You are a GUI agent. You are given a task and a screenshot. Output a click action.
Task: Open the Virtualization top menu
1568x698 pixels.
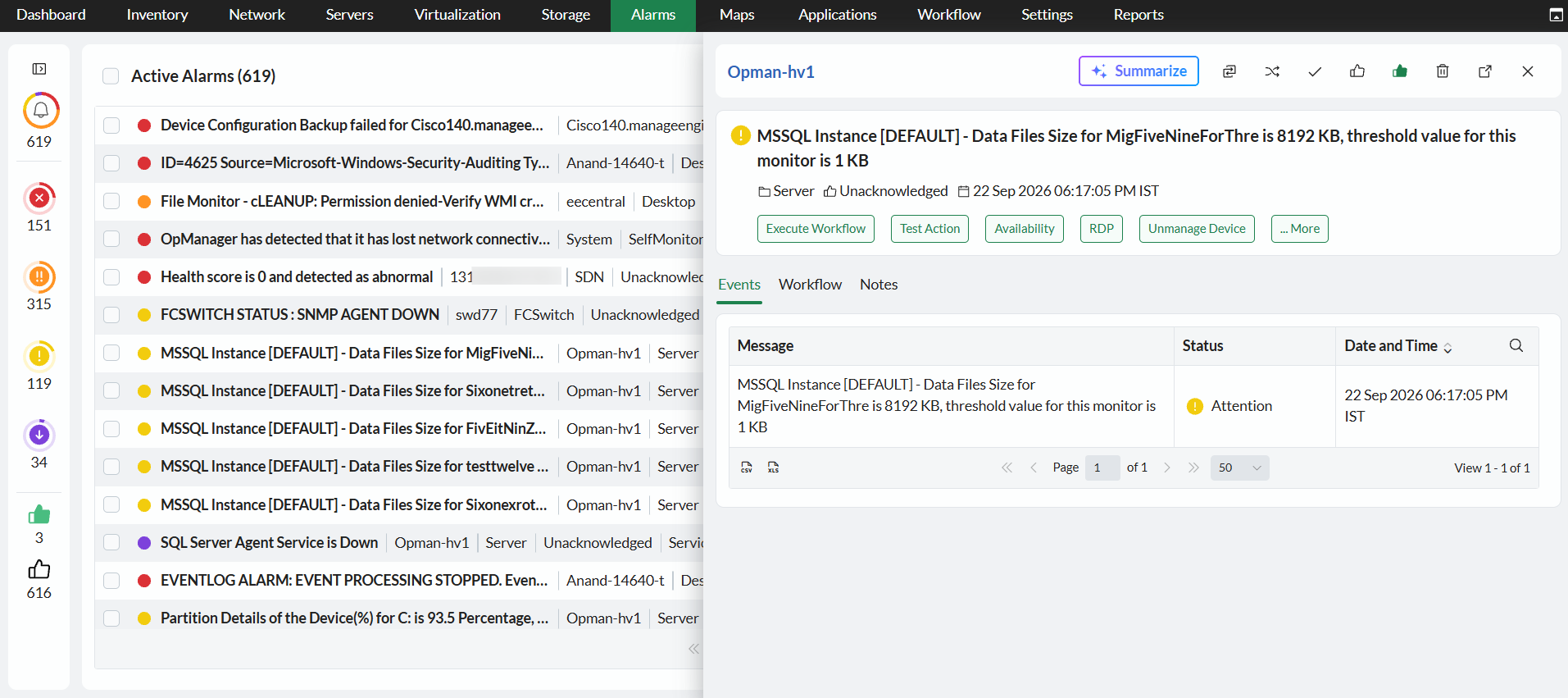click(x=457, y=15)
